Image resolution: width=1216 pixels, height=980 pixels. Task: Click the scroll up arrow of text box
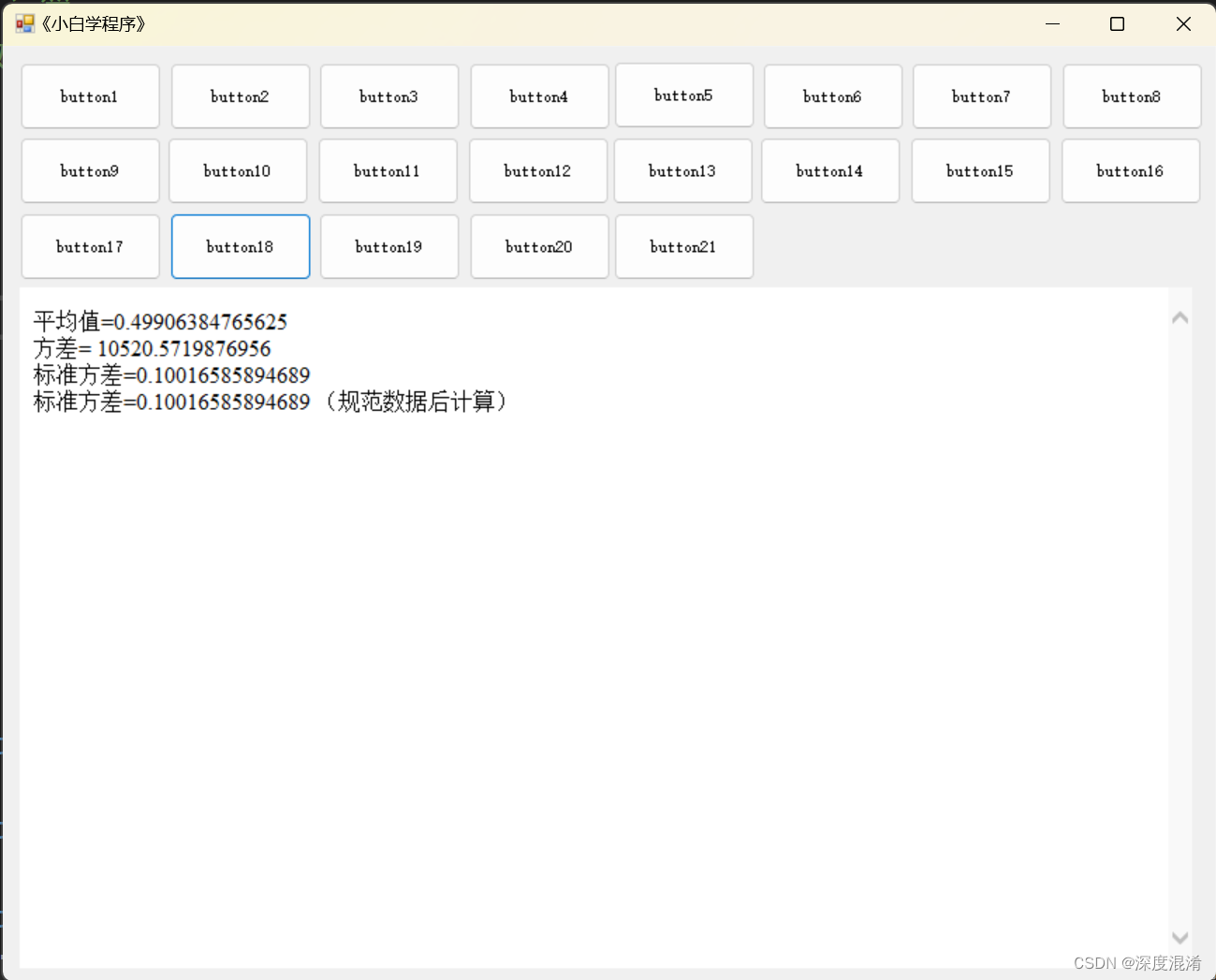point(1180,318)
